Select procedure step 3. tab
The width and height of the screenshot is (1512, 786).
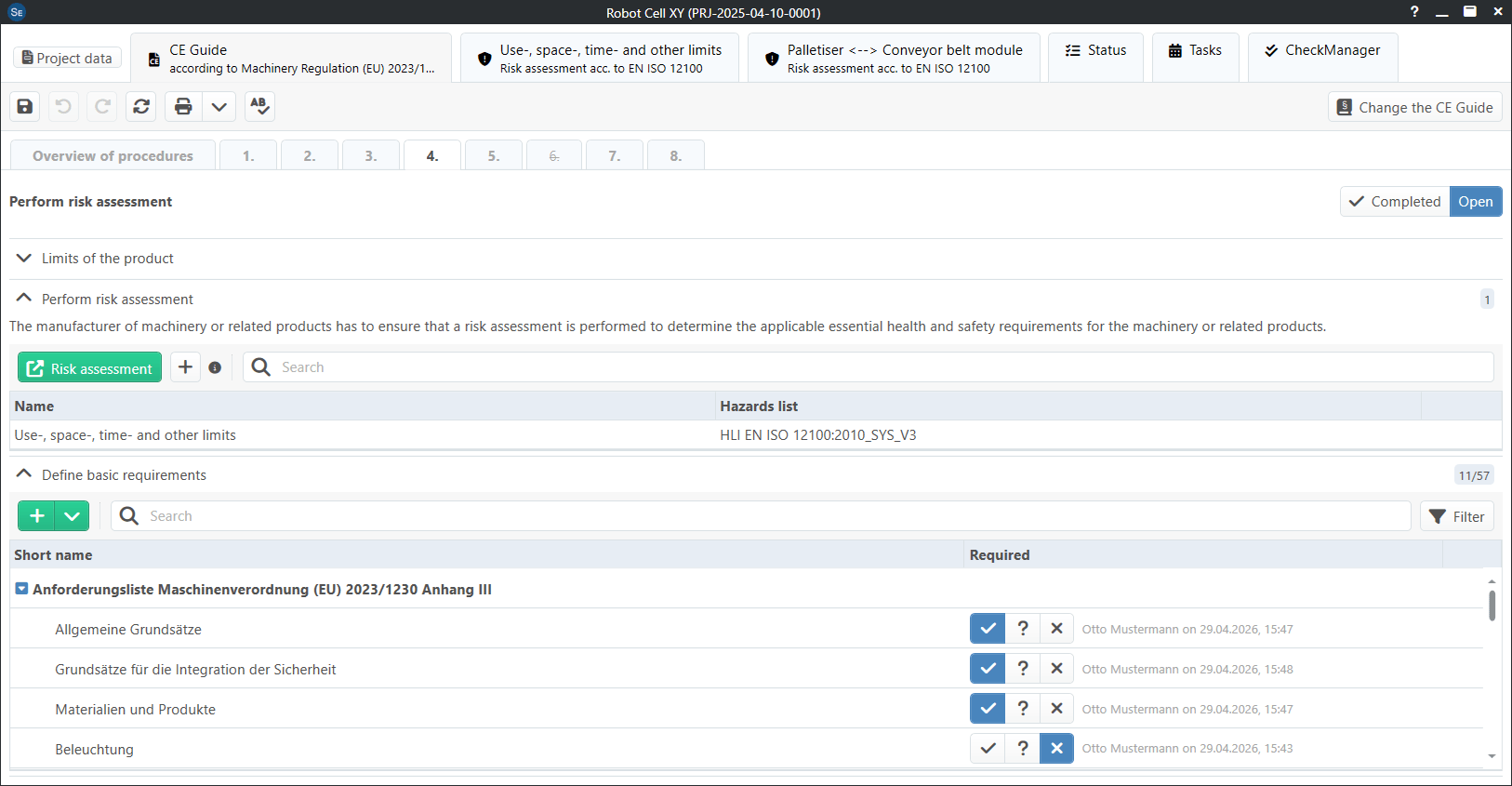(x=371, y=155)
